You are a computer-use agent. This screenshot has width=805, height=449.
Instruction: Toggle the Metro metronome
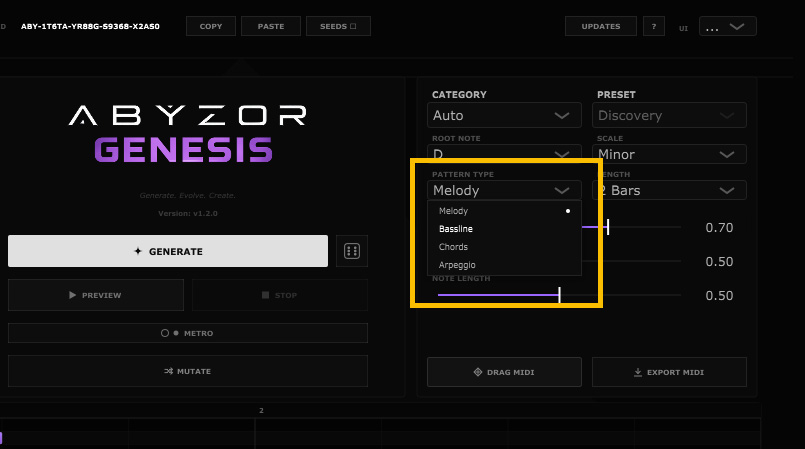188,333
